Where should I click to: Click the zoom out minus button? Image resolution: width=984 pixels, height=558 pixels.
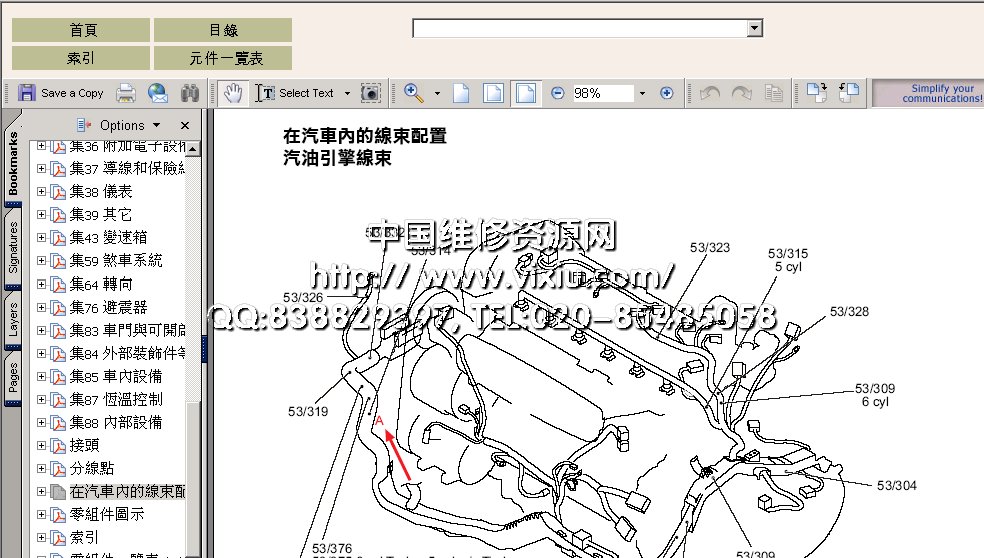point(557,93)
